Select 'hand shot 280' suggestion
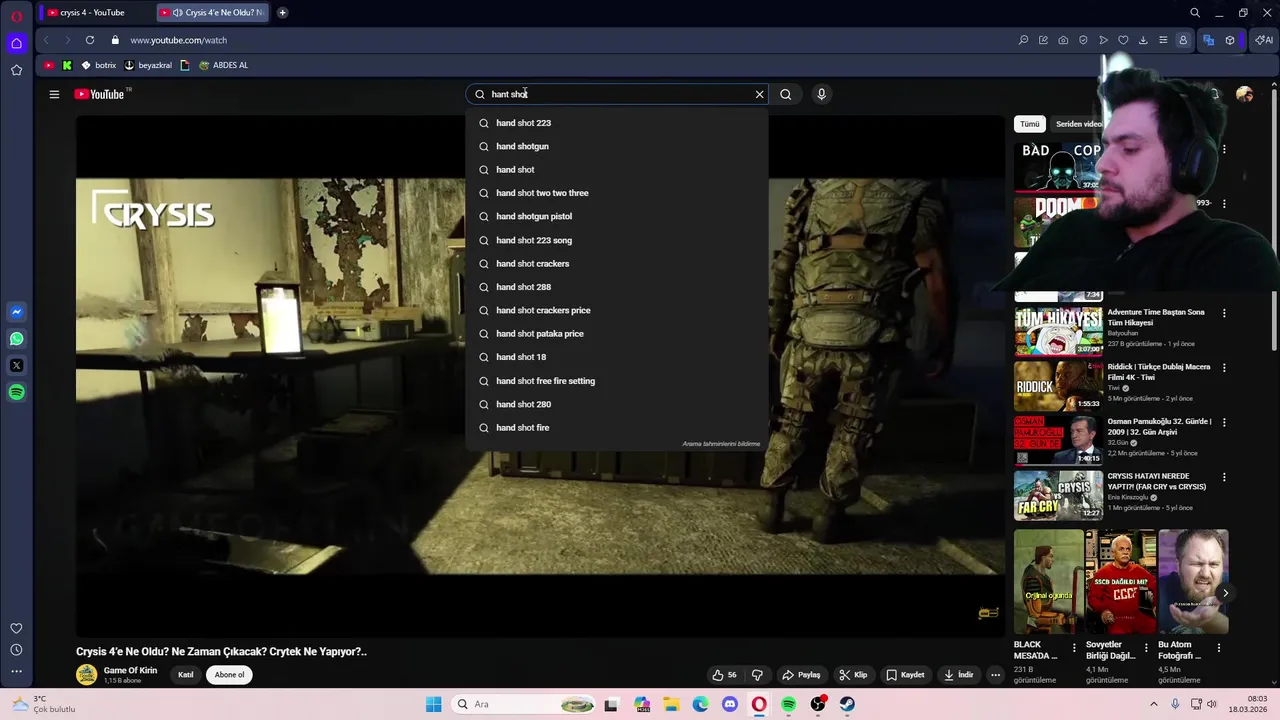This screenshot has height=720, width=1280. [x=617, y=404]
